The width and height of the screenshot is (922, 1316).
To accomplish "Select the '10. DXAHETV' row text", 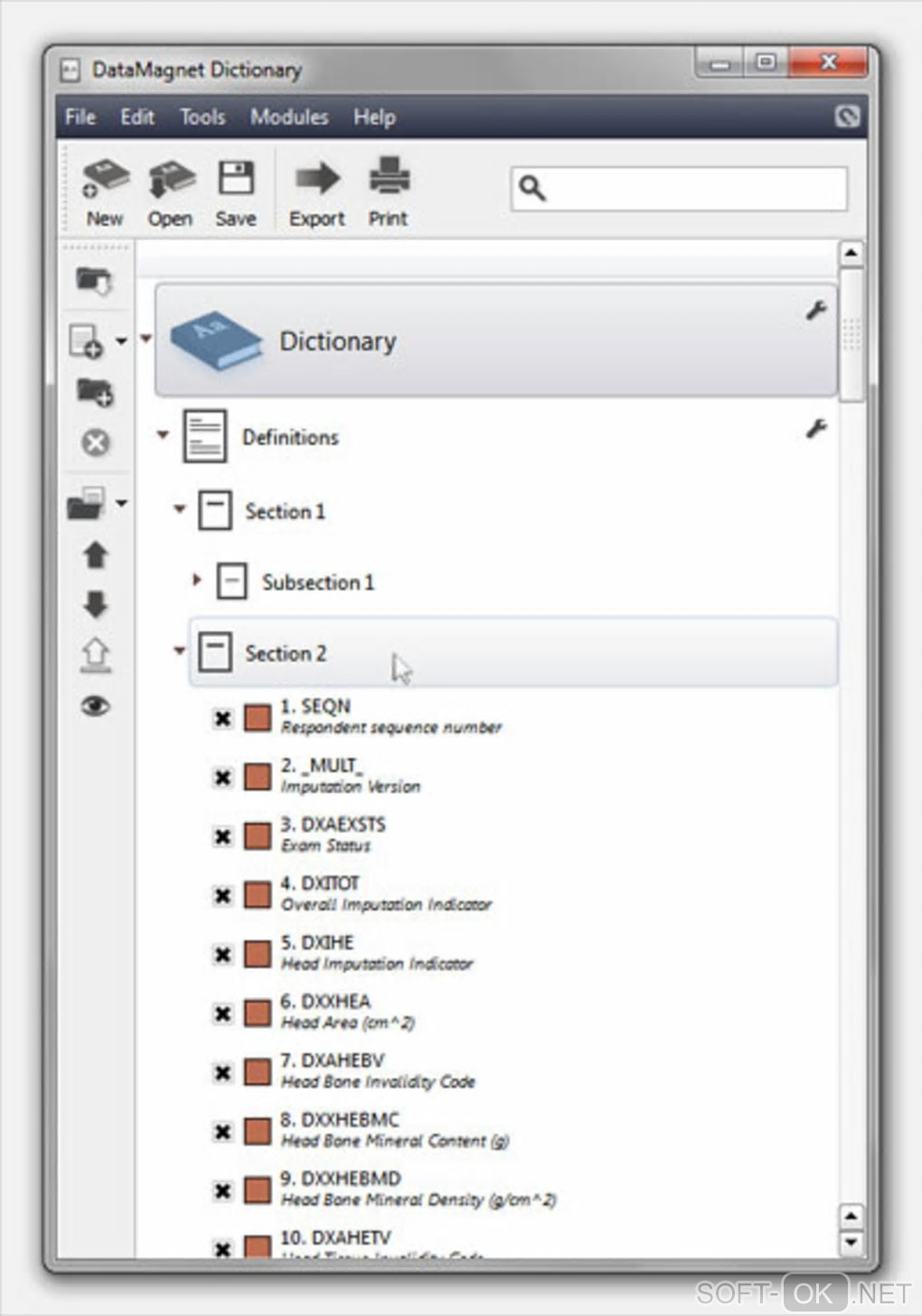I will tap(335, 1237).
